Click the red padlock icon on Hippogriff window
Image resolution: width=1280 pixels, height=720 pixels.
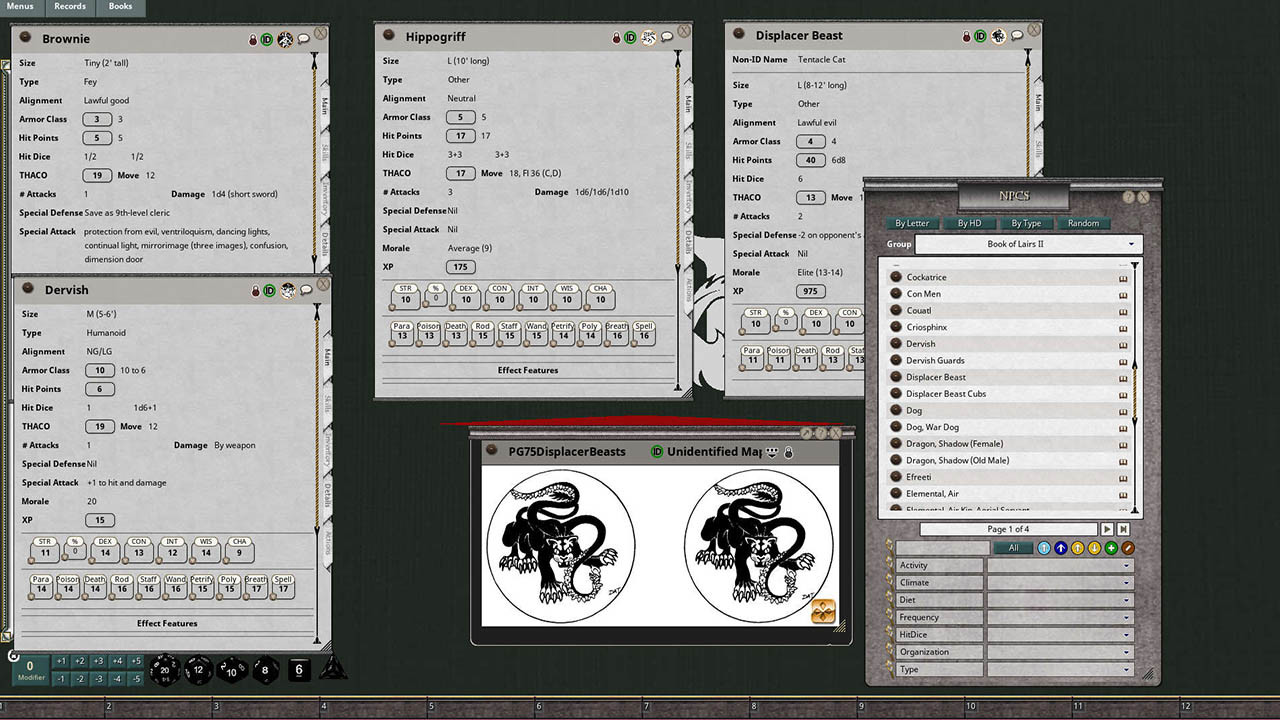pos(615,35)
